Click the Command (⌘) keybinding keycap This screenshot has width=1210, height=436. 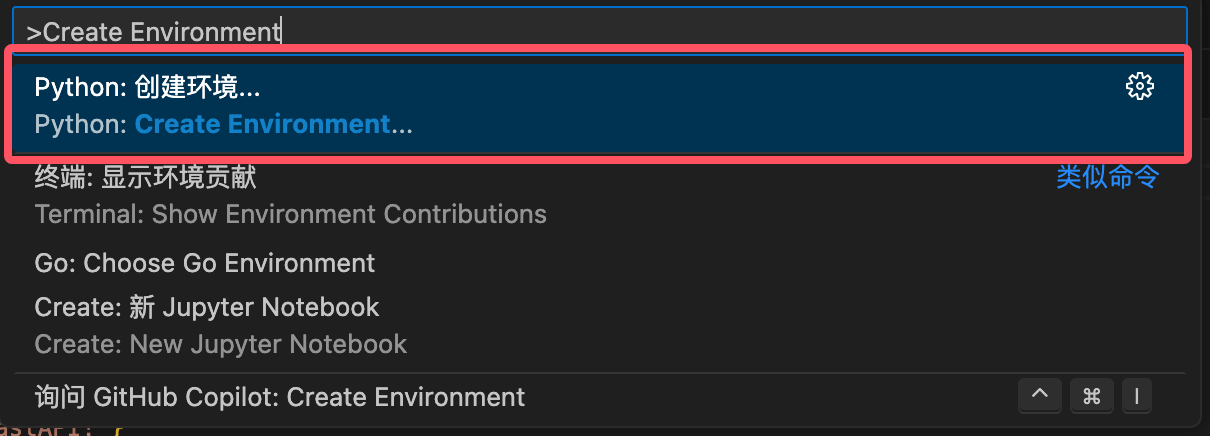coord(1091,397)
